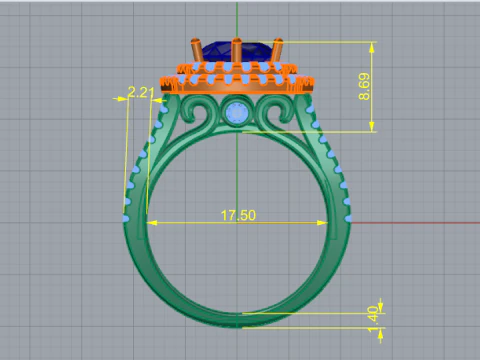Select the round light-blue stone between the scrolls
The image size is (480, 360).
tap(237, 113)
